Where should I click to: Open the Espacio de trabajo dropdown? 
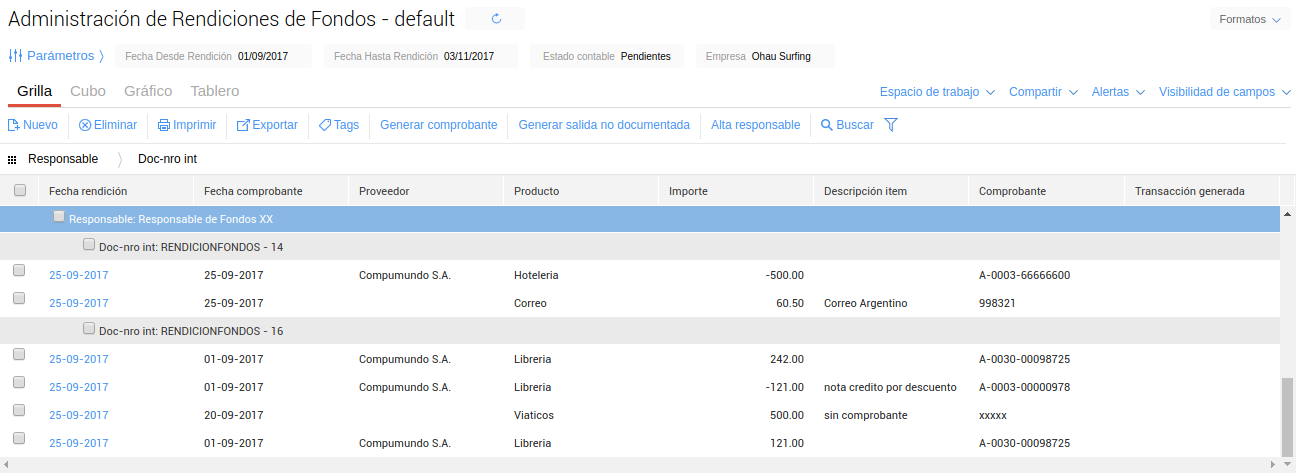click(937, 92)
